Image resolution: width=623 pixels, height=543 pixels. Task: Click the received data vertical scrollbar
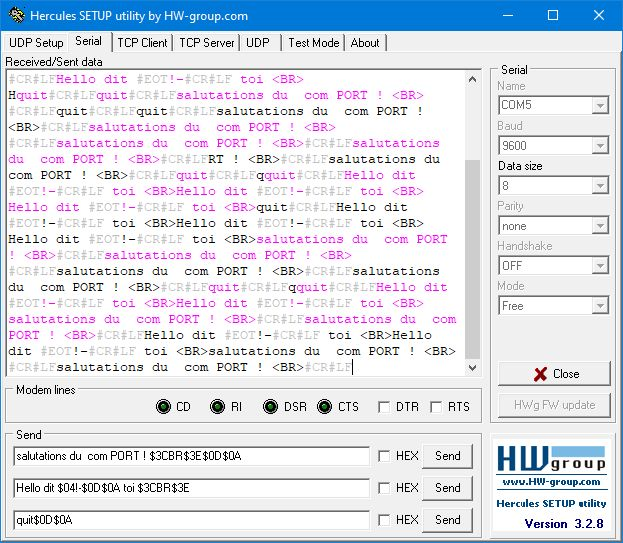click(473, 220)
